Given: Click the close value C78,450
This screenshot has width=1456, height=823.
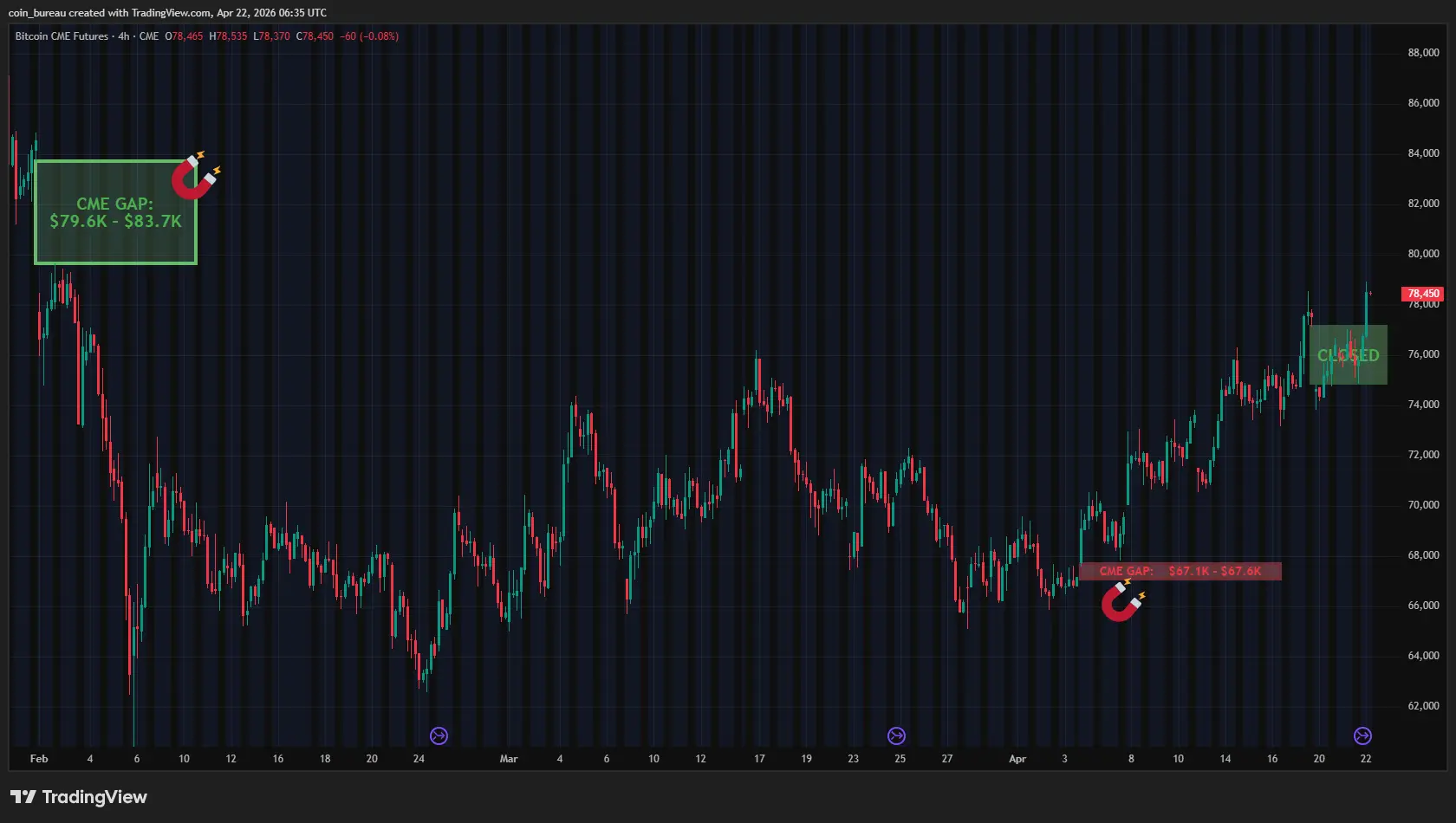Looking at the screenshot, I should [315, 36].
